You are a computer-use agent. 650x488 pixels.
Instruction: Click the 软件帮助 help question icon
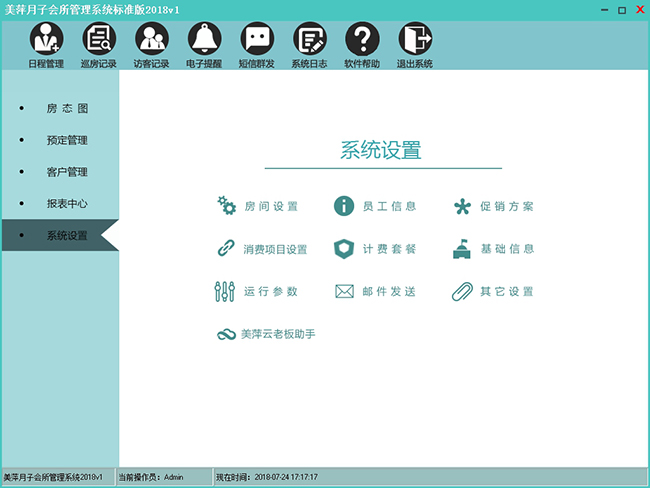point(362,40)
